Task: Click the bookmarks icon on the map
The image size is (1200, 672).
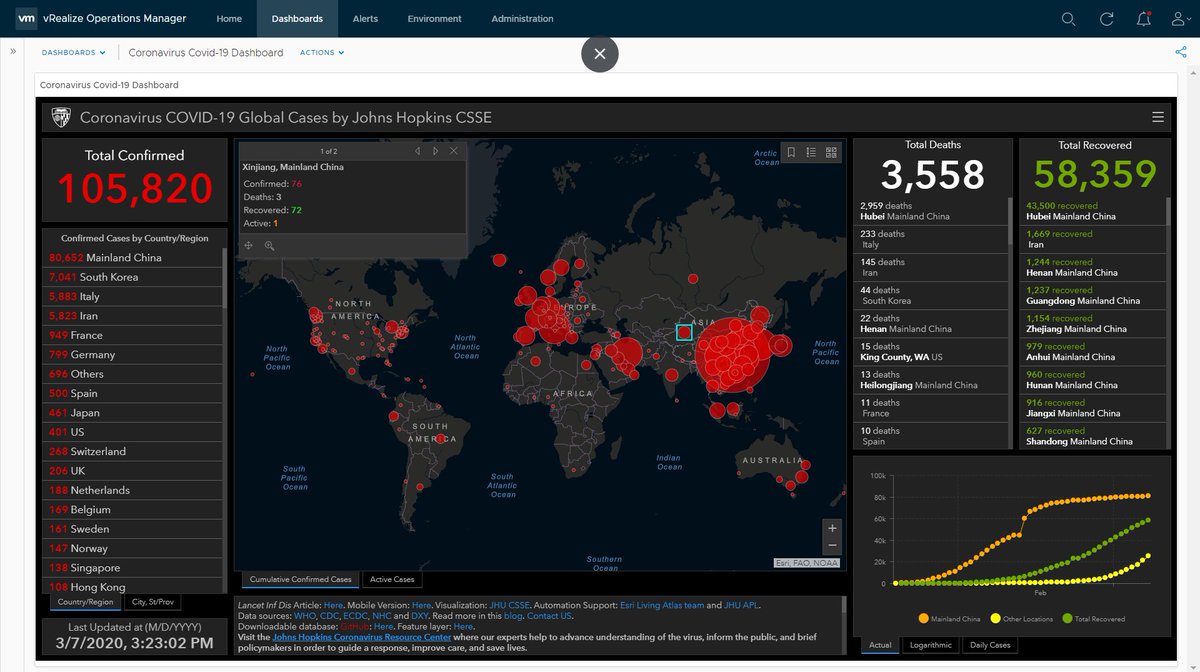Action: [791, 152]
